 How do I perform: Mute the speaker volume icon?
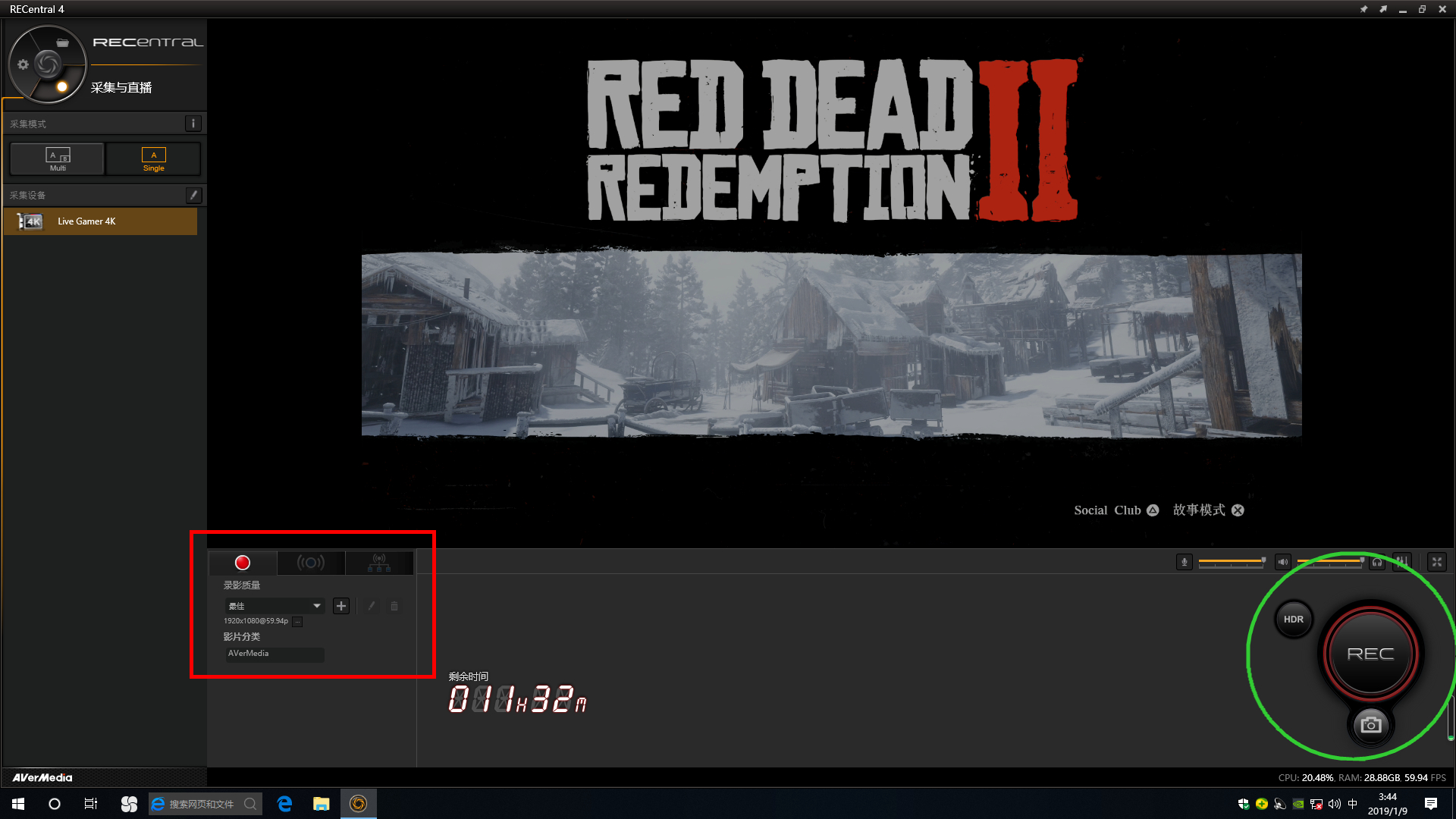point(1282,562)
